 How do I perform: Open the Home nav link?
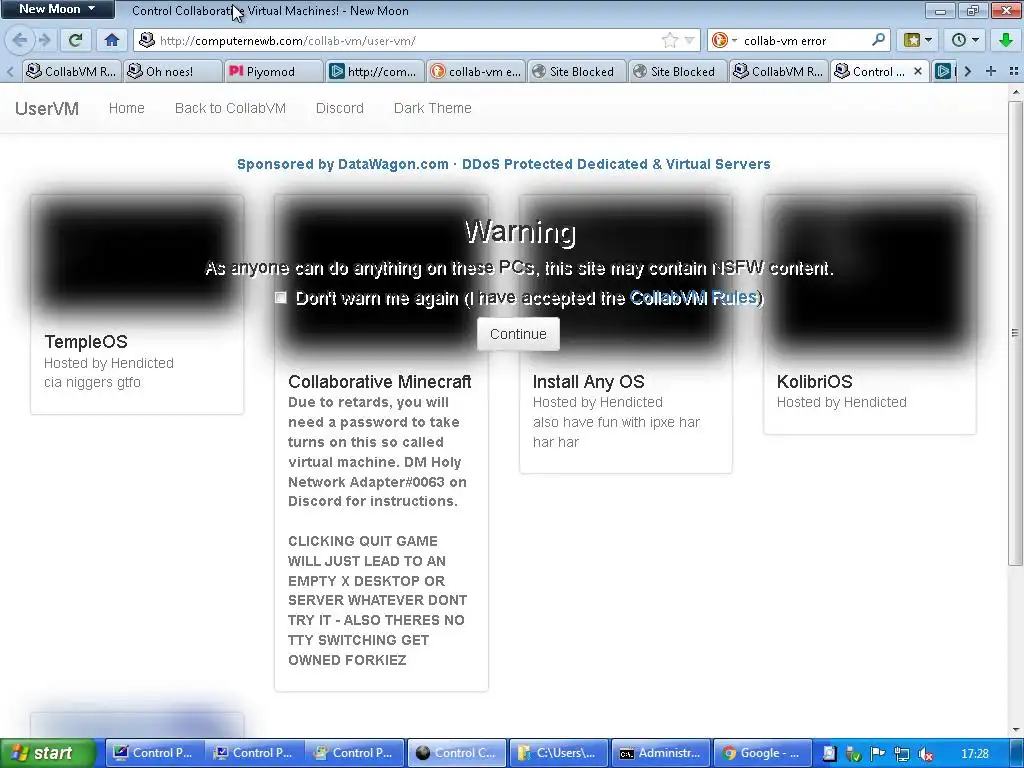127,108
